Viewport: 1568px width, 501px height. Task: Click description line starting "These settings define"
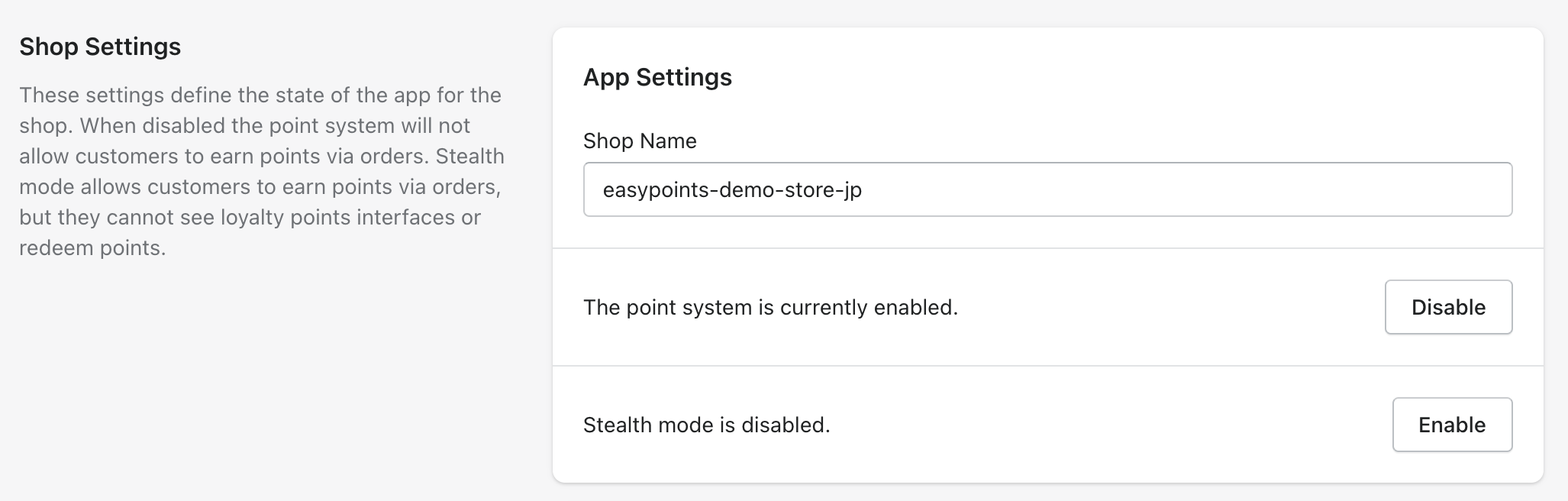(x=260, y=95)
